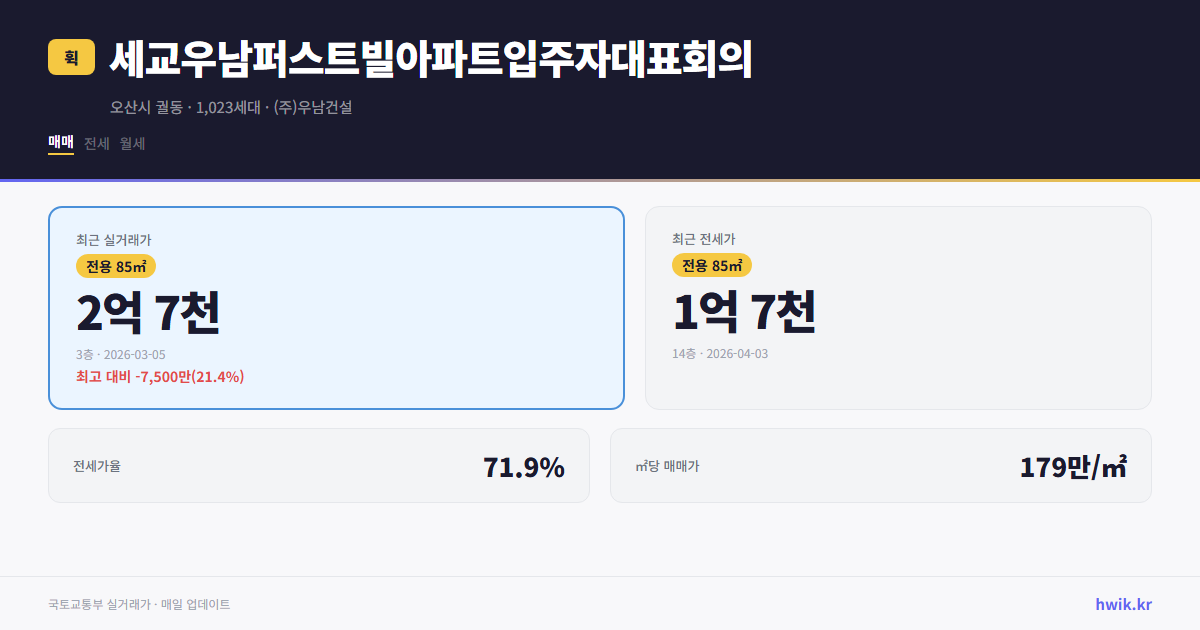
Task: Select the 전용 85㎡ badge on sale price card
Action: click(113, 265)
